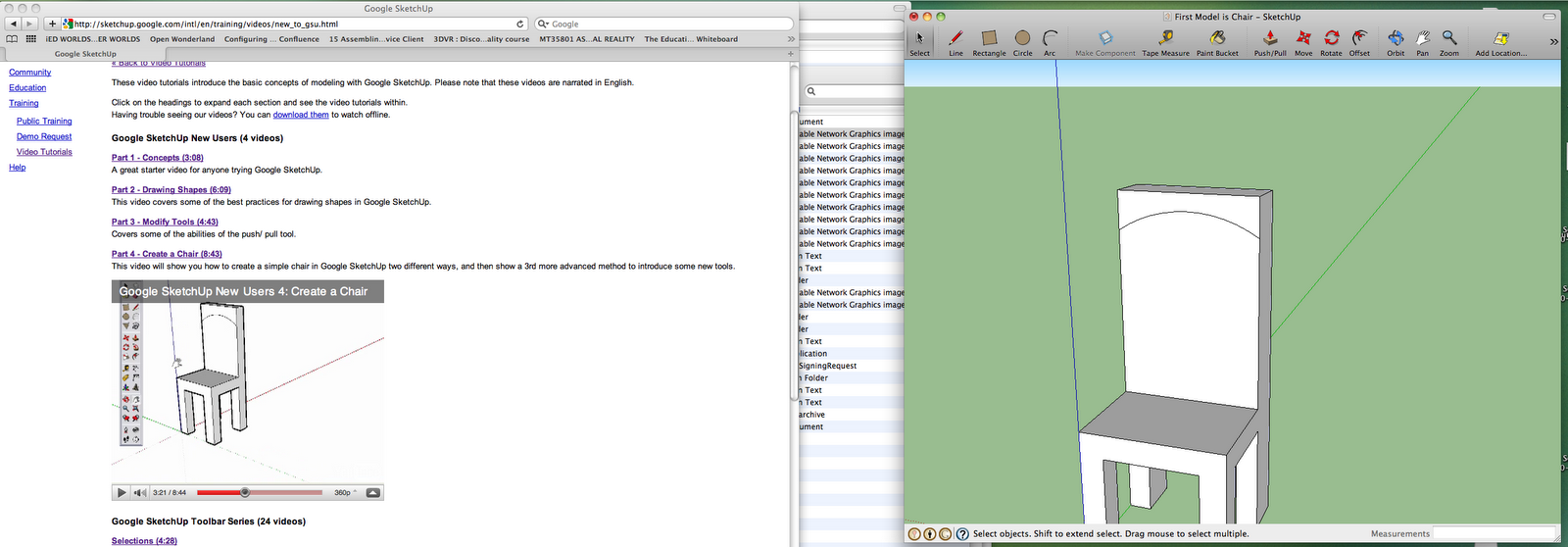Mute the video with the speaker icon
The width and height of the screenshot is (1568, 547).
(x=139, y=492)
